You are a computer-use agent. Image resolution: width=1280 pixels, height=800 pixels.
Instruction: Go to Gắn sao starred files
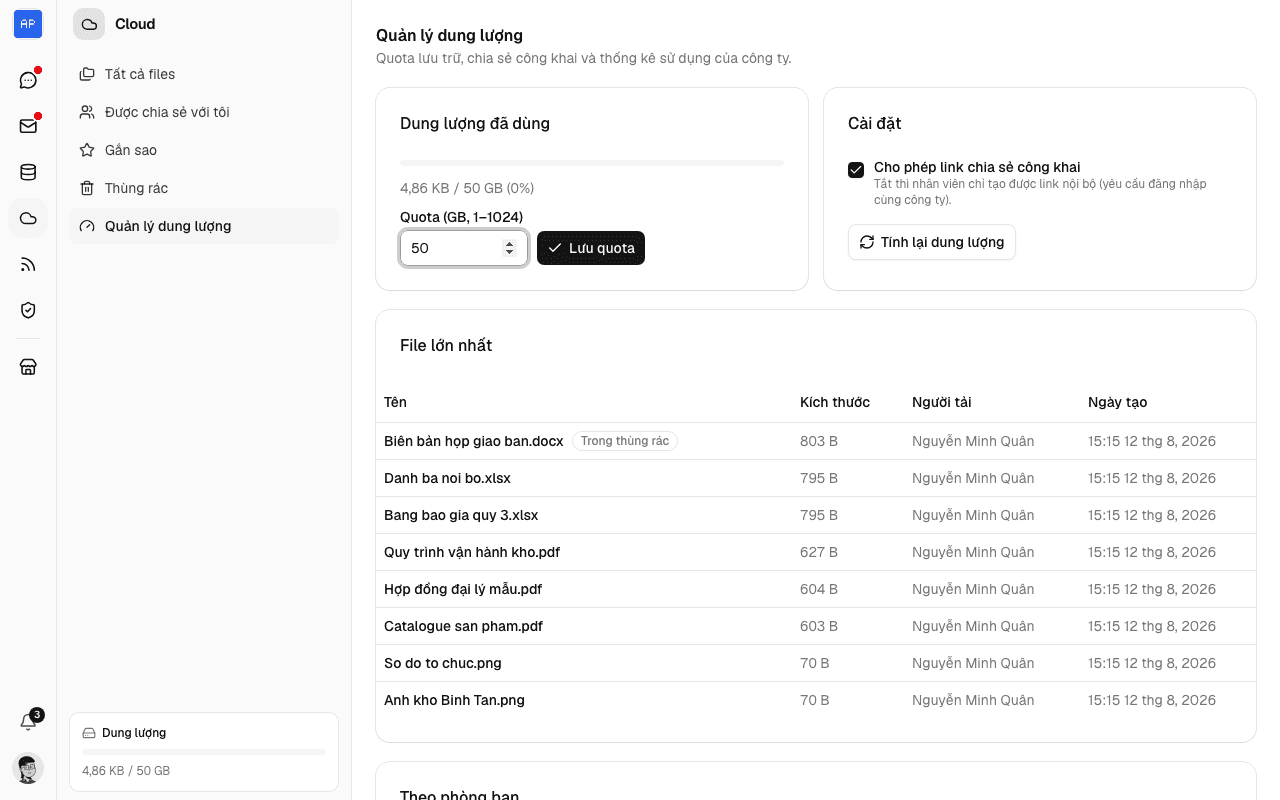pos(204,150)
